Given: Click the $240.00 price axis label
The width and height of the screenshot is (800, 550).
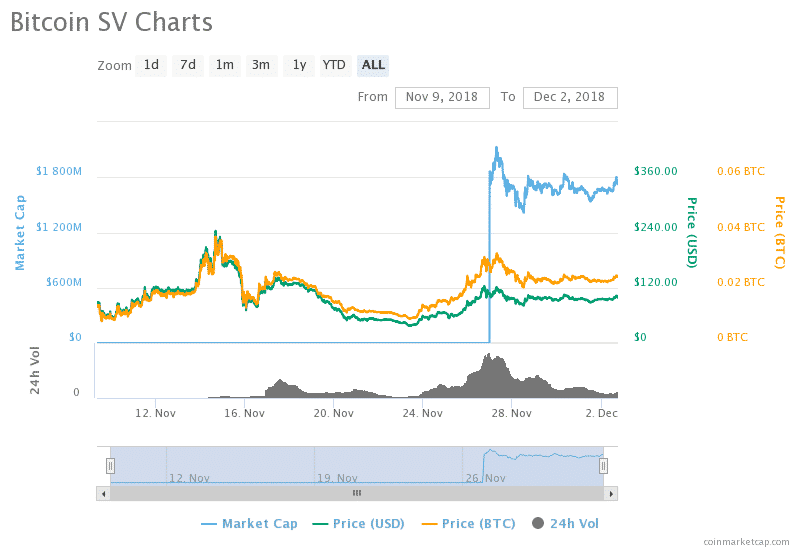Looking at the screenshot, I should click(x=656, y=227).
